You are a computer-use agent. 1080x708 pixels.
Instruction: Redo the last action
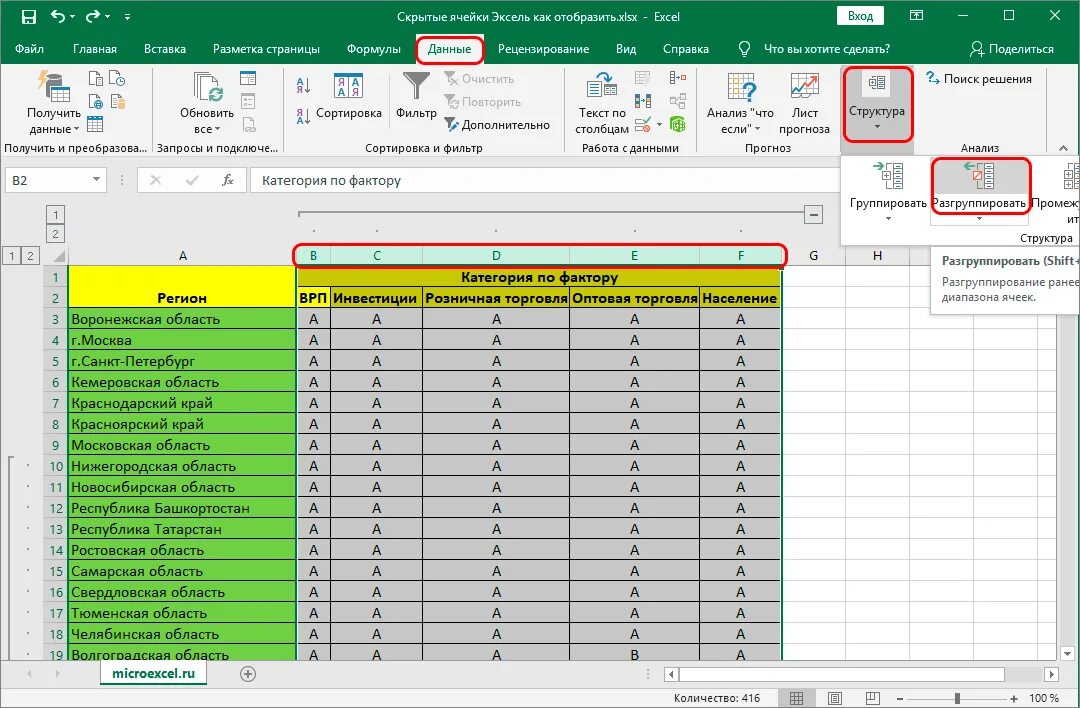94,17
